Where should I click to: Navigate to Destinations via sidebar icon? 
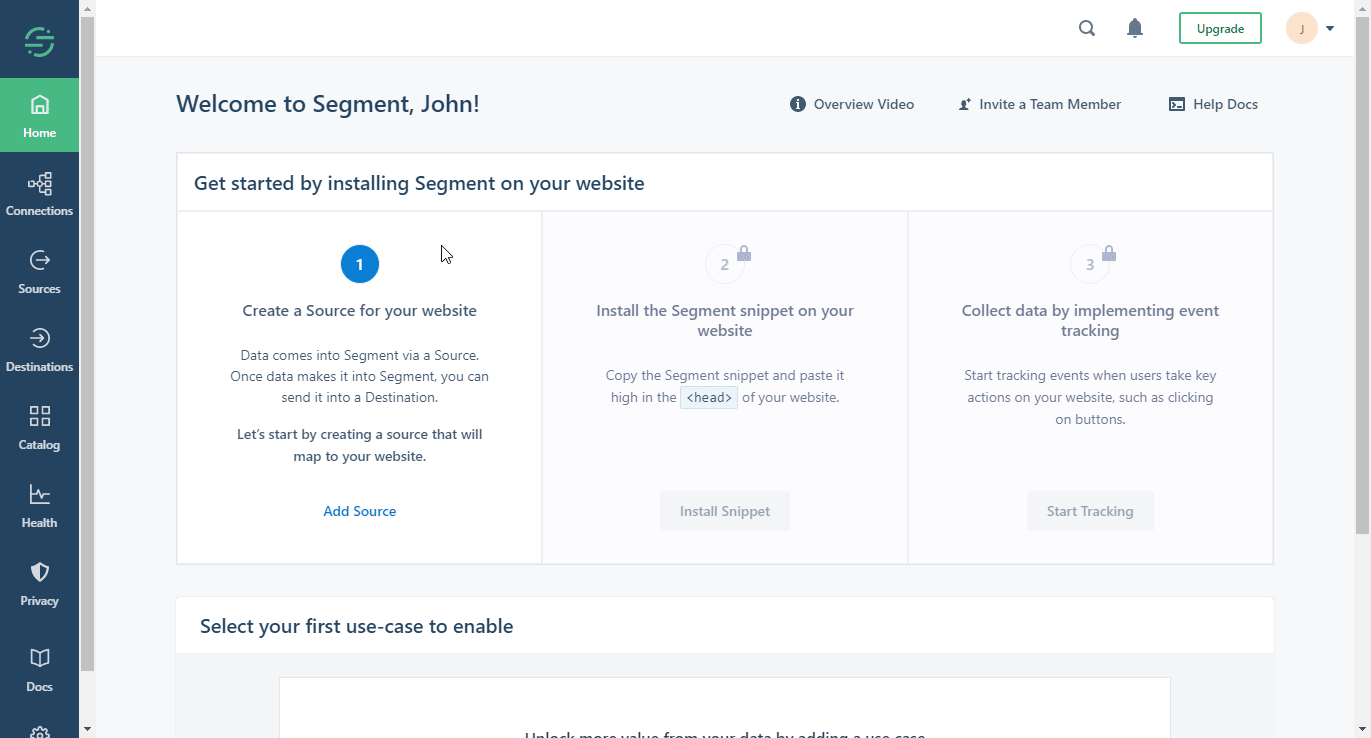click(39, 348)
